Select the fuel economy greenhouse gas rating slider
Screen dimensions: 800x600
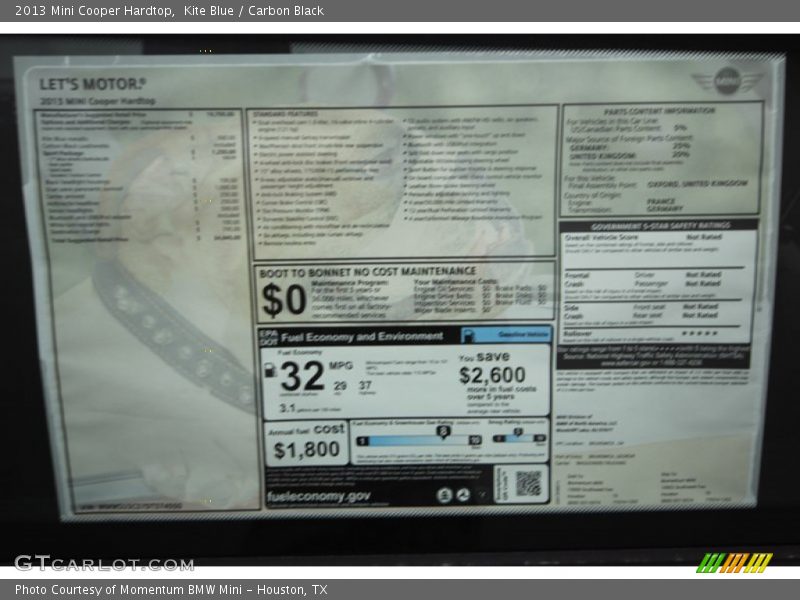coord(419,440)
